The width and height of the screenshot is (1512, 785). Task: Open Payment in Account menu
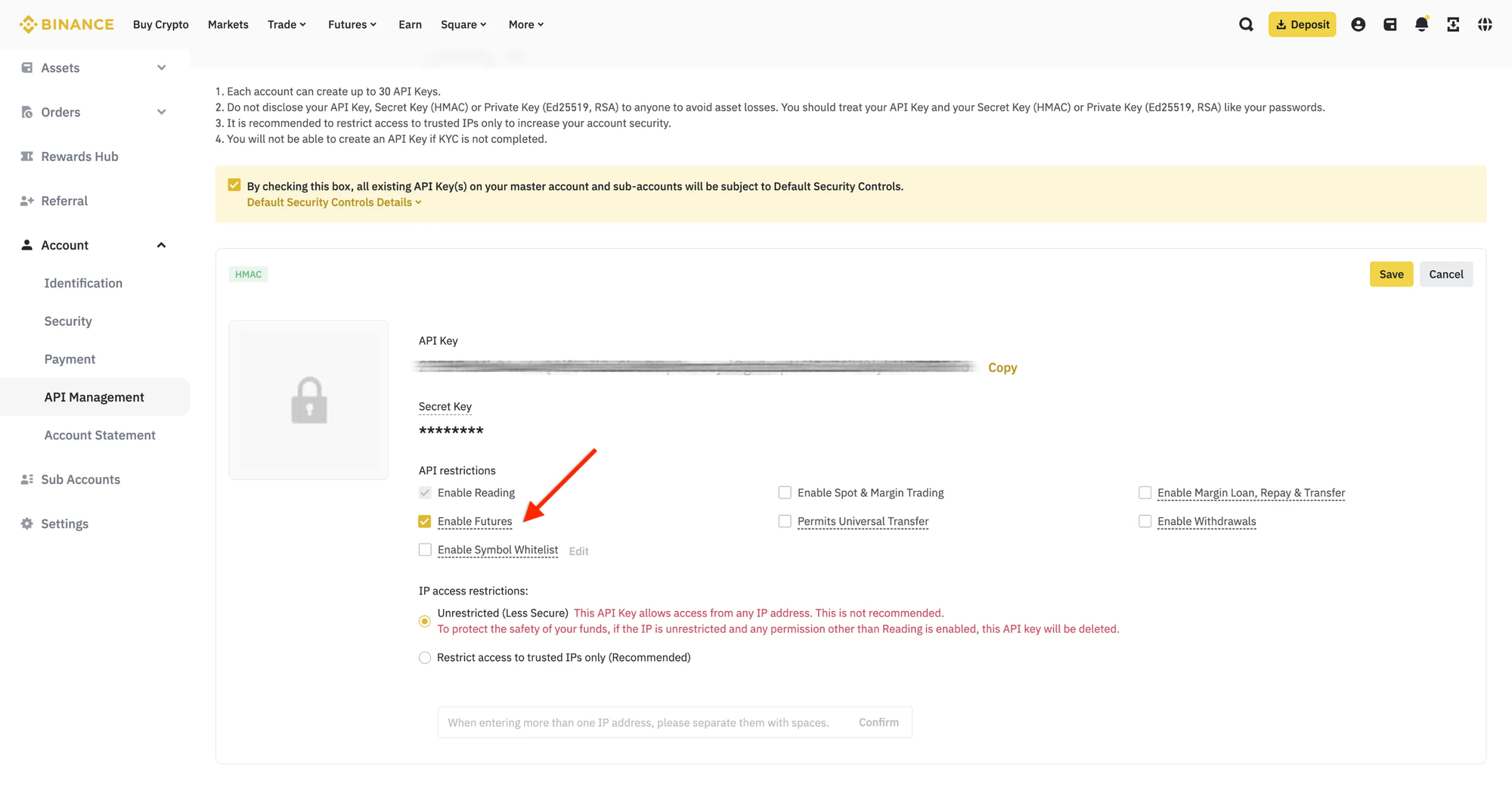click(x=70, y=358)
